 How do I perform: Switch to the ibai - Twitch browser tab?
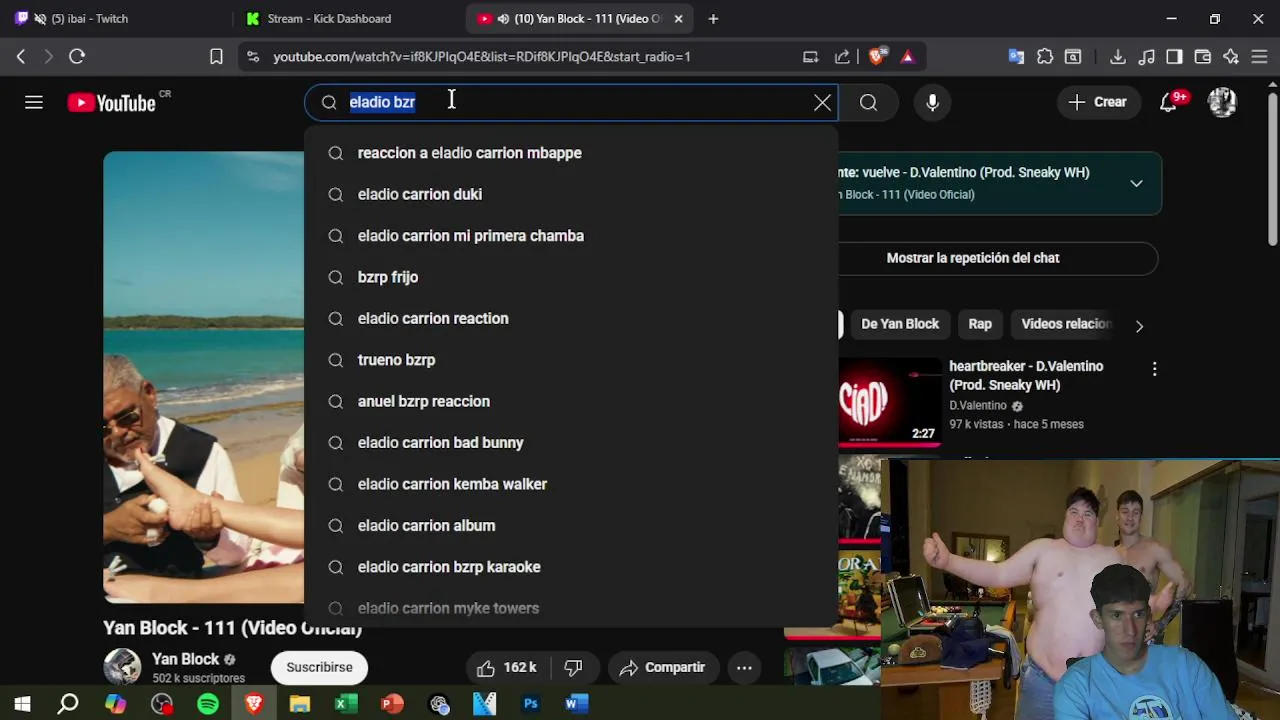(116, 18)
